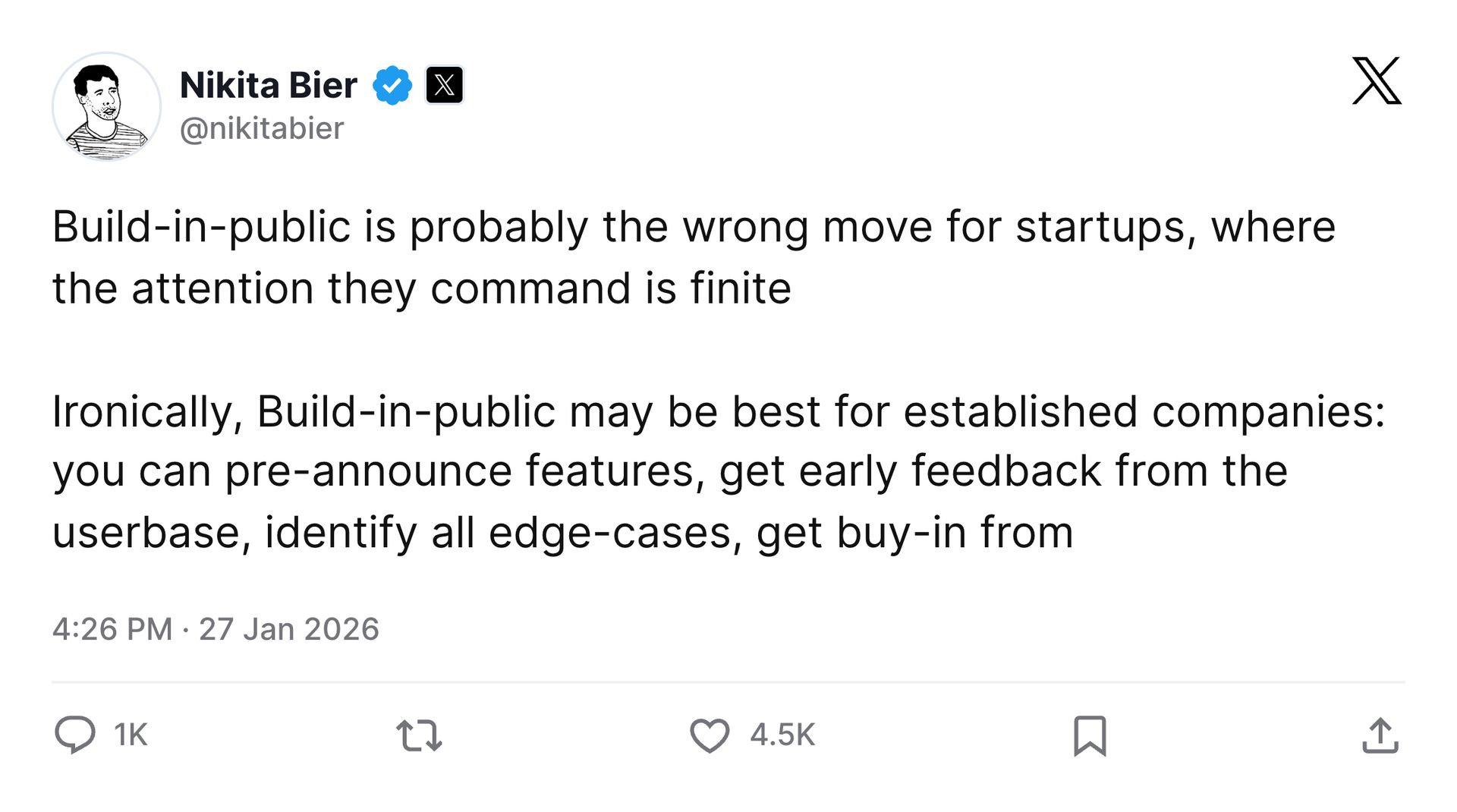The height and width of the screenshot is (812, 1457).
Task: Click the line mentioning pre-announce features
Action: (x=670, y=471)
